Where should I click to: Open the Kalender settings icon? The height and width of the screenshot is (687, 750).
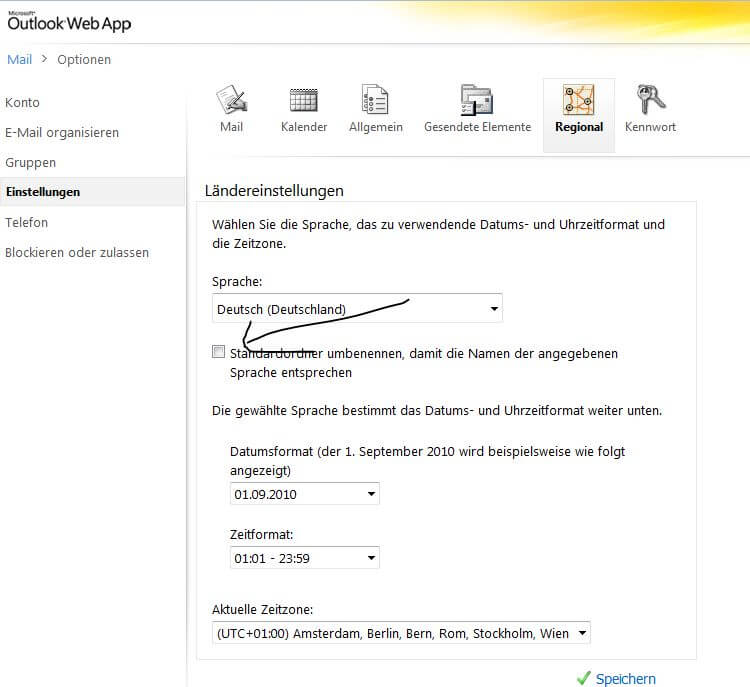pos(304,100)
